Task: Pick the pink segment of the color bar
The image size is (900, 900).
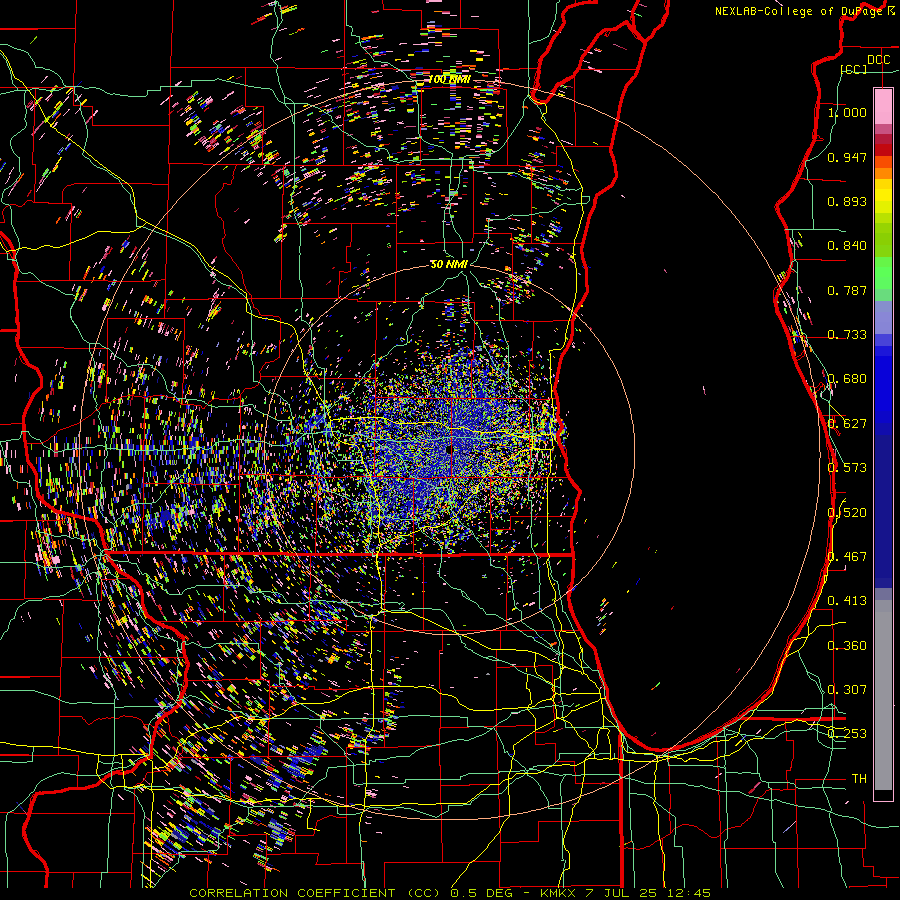Action: (x=883, y=106)
